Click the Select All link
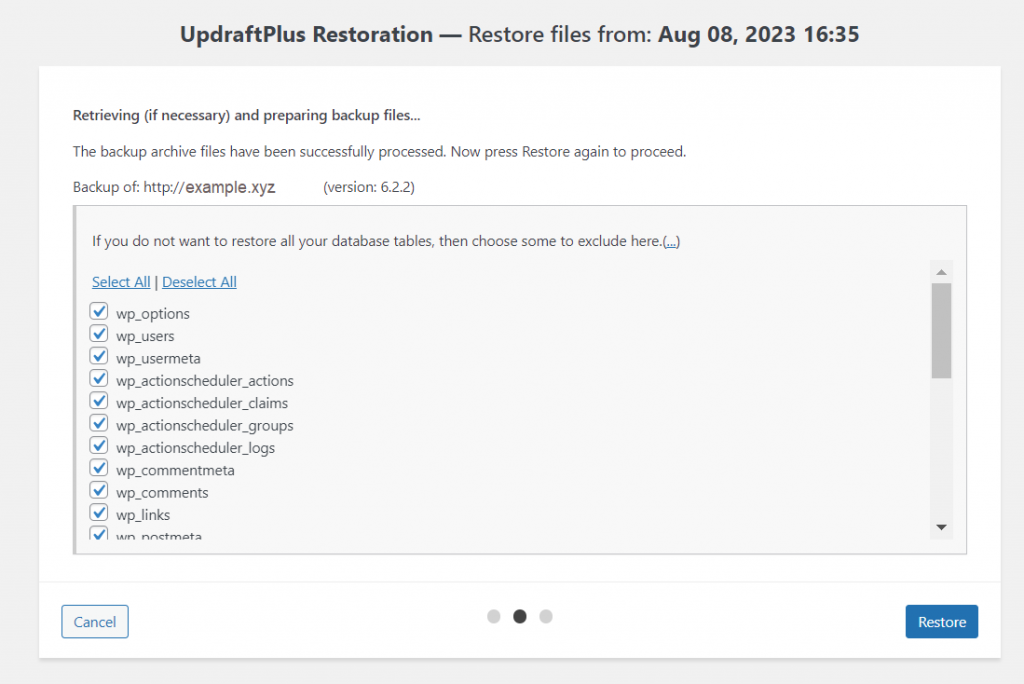Viewport: 1024px width, 684px height. click(x=120, y=281)
